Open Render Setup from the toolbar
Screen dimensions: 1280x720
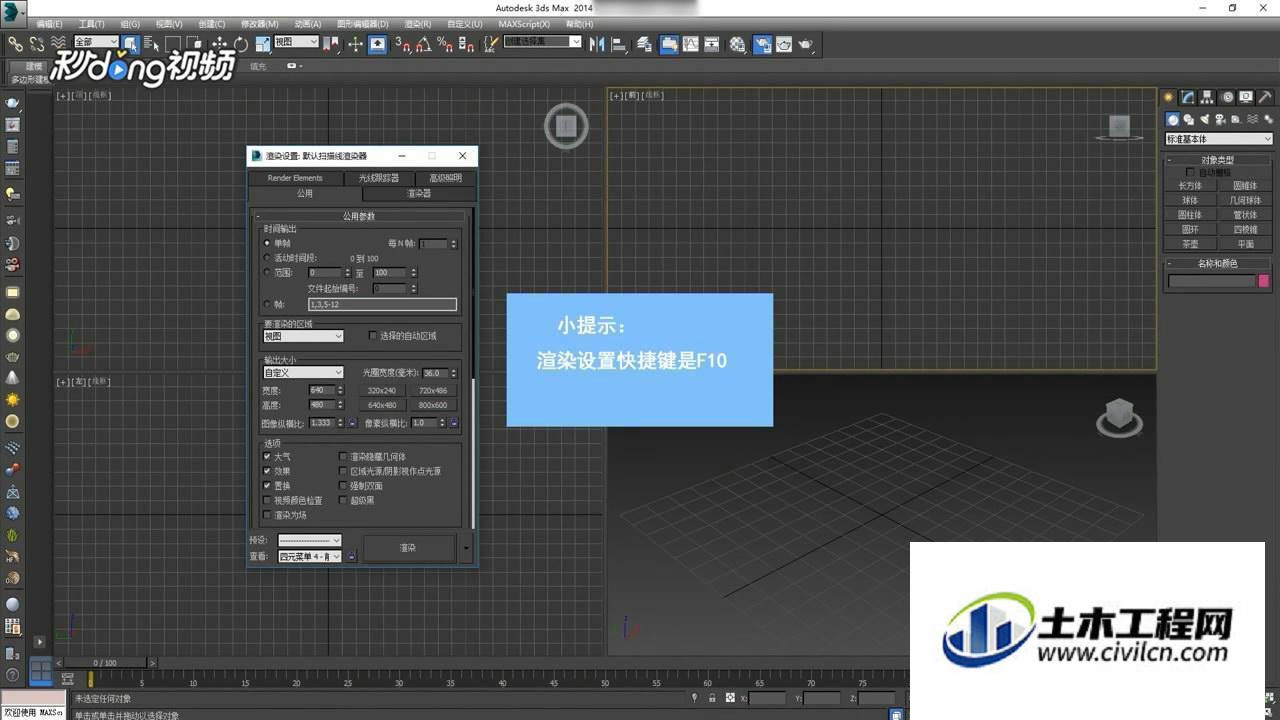click(x=762, y=44)
